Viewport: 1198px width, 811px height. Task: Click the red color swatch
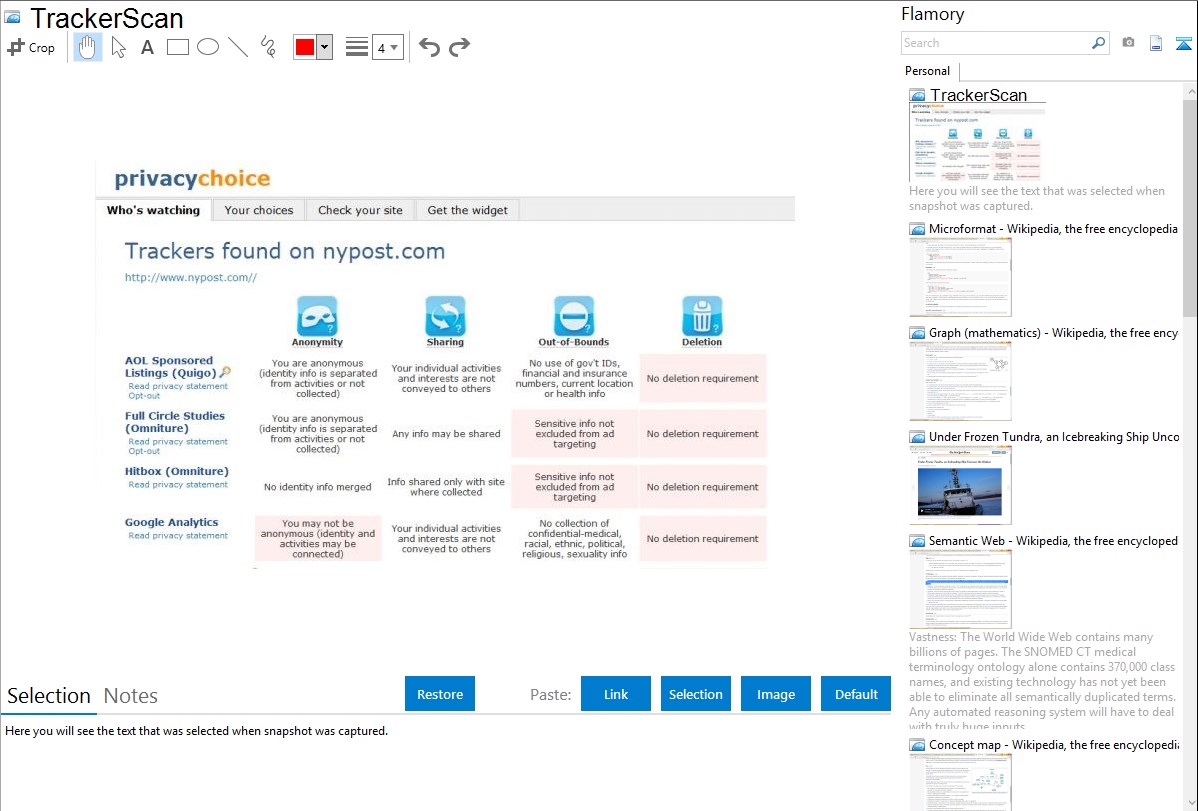click(305, 47)
